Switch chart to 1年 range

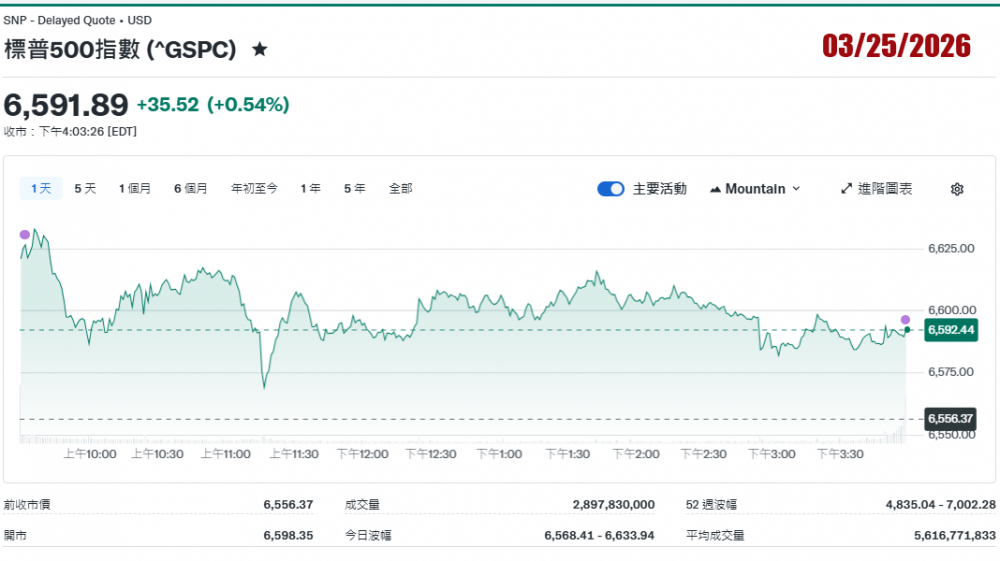[x=310, y=188]
